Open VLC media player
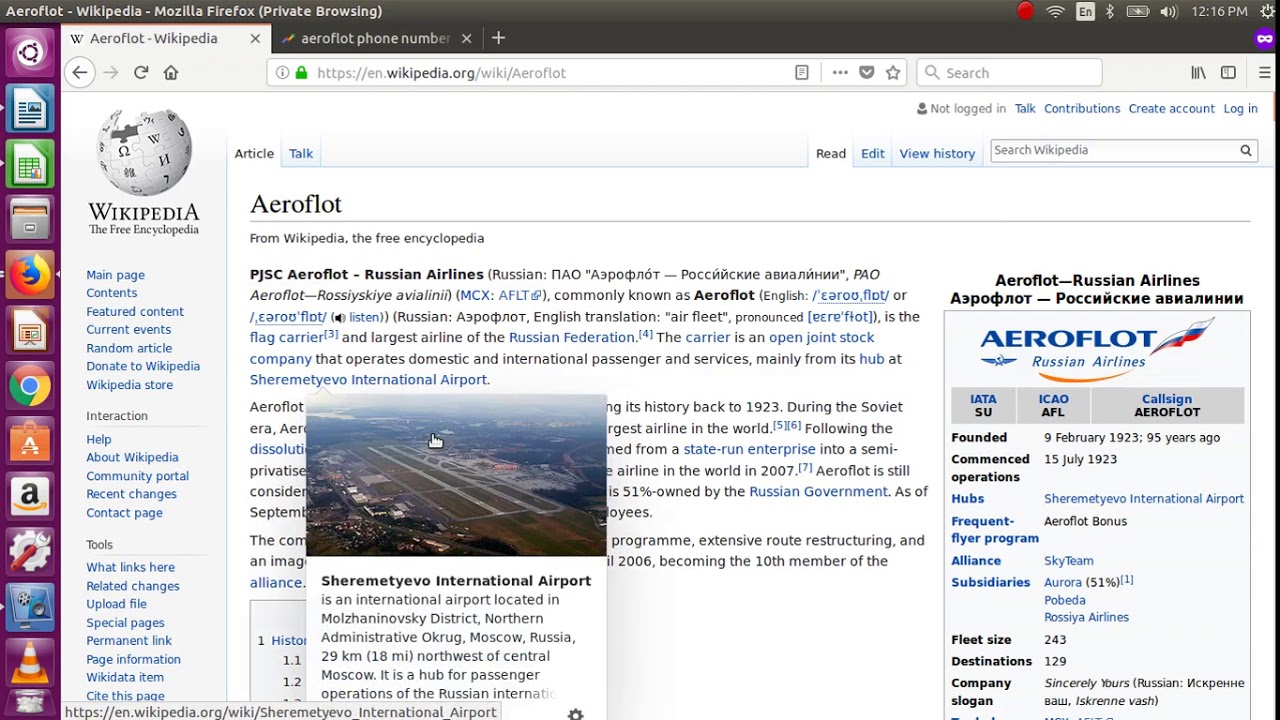The height and width of the screenshot is (720, 1280). pyautogui.click(x=29, y=662)
